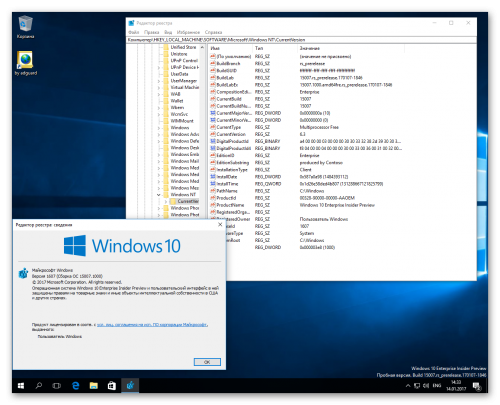The image size is (500, 405).
Task: Collapse the Windows NT tree key
Action: click(159, 195)
